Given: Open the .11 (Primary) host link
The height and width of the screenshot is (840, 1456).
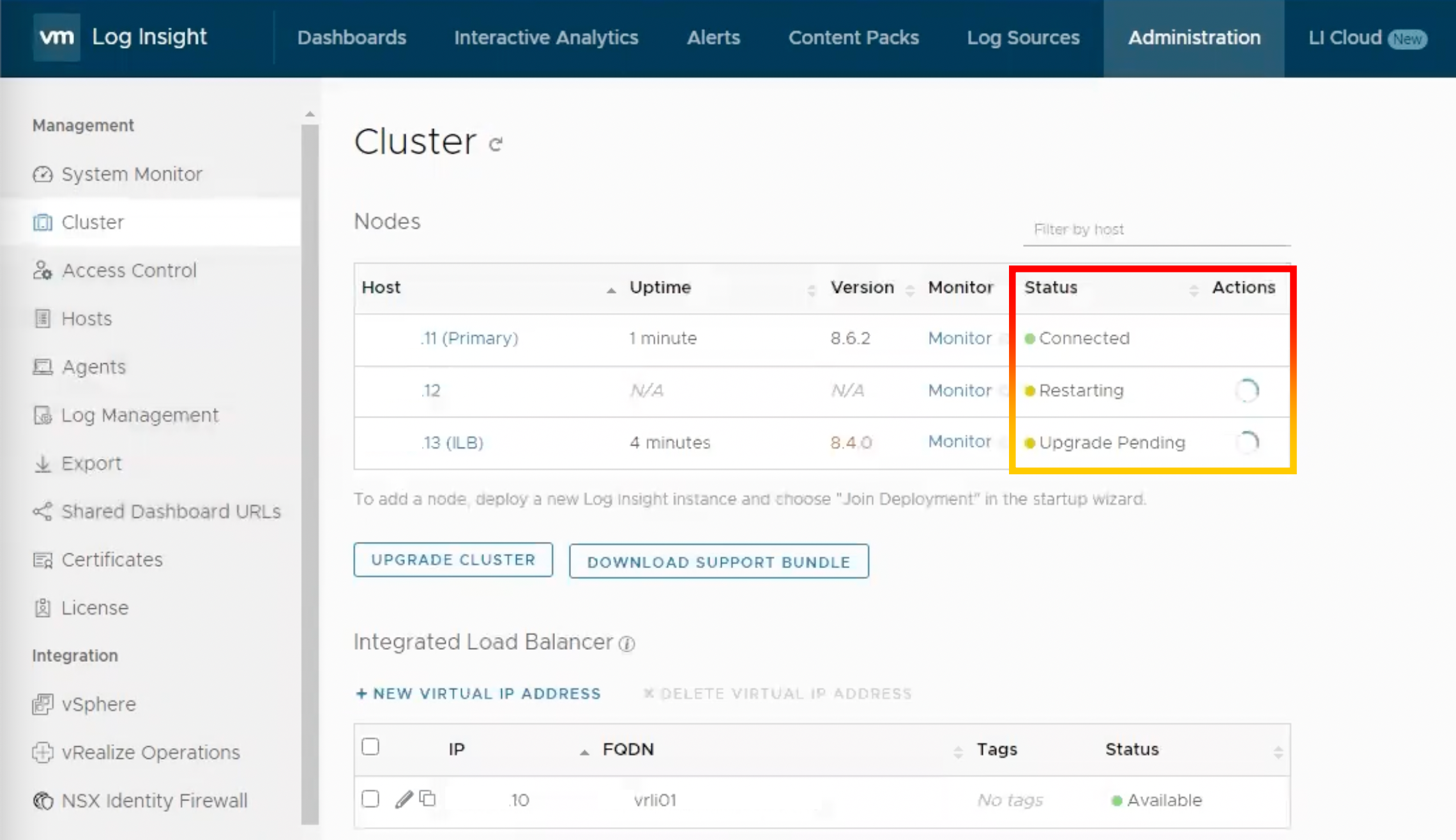Looking at the screenshot, I should 469,338.
